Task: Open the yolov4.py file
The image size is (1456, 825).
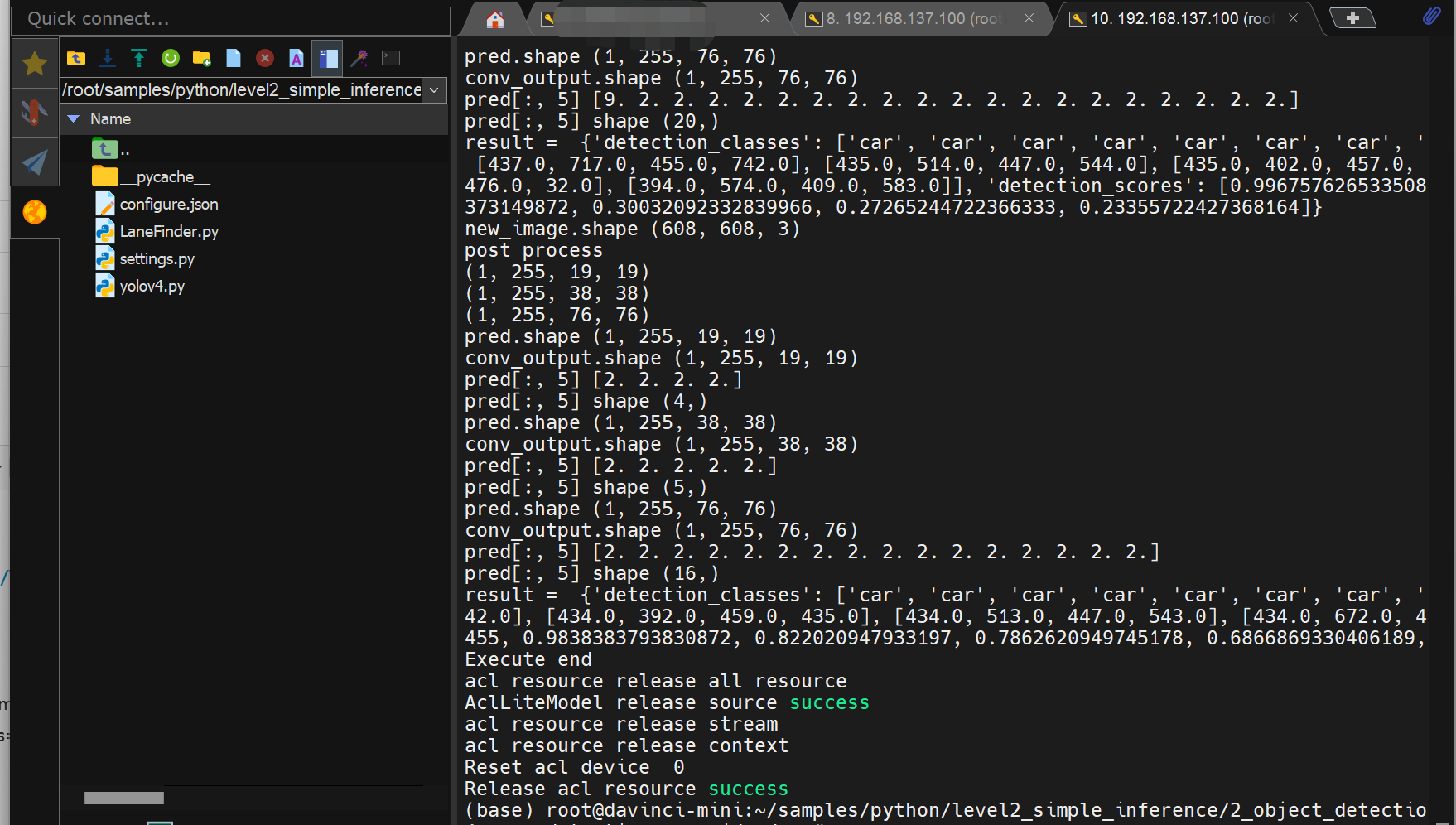Action: [x=153, y=286]
